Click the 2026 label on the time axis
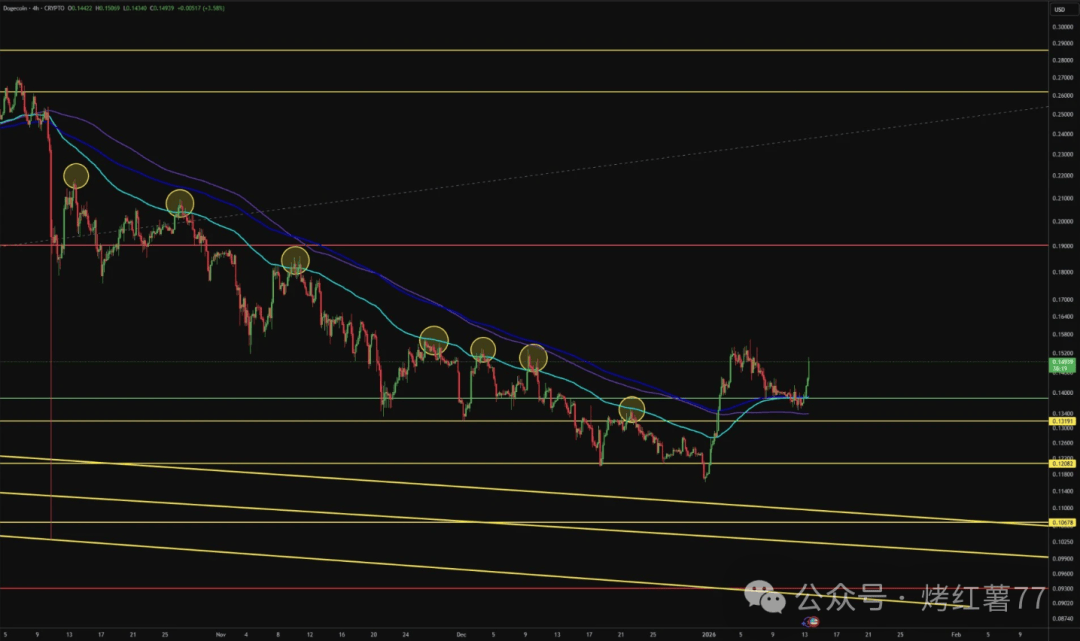Screen dimensions: 1080x641 click(708, 633)
